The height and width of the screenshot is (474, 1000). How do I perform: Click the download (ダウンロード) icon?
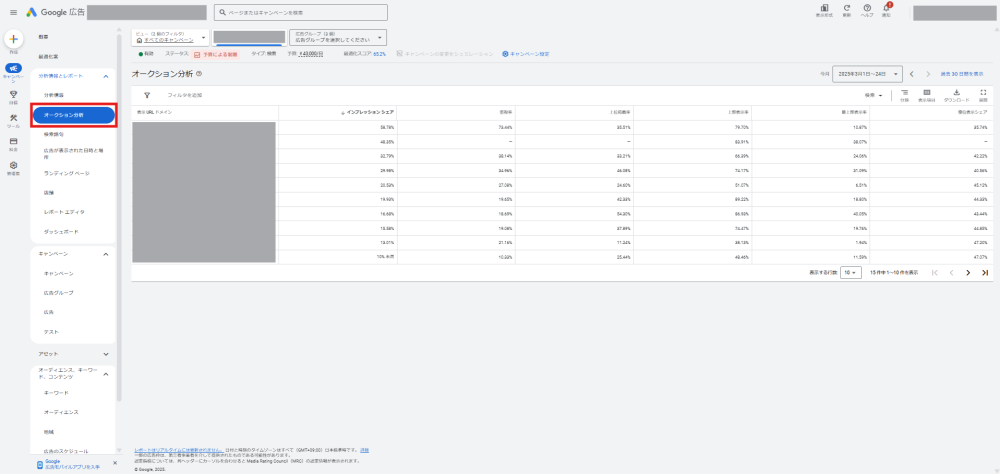[957, 93]
